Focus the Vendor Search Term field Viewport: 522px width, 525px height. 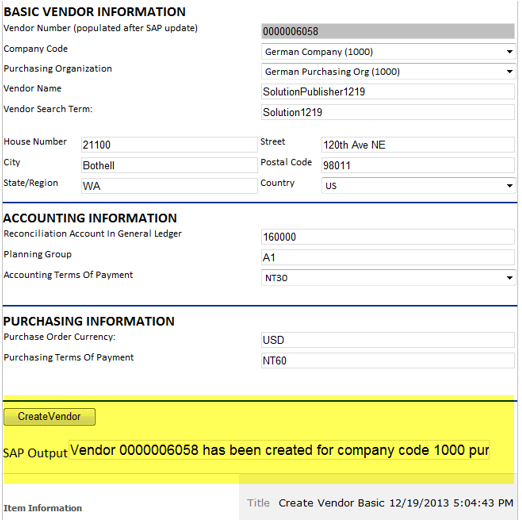388,112
